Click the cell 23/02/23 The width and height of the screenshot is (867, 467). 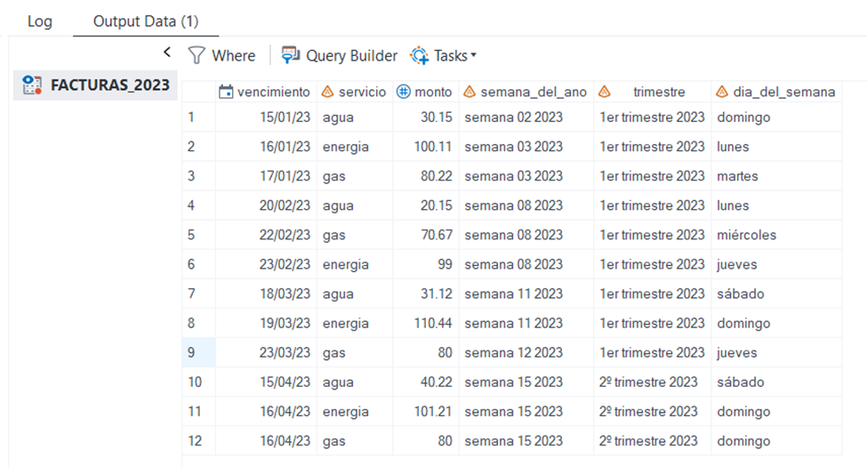click(266, 264)
